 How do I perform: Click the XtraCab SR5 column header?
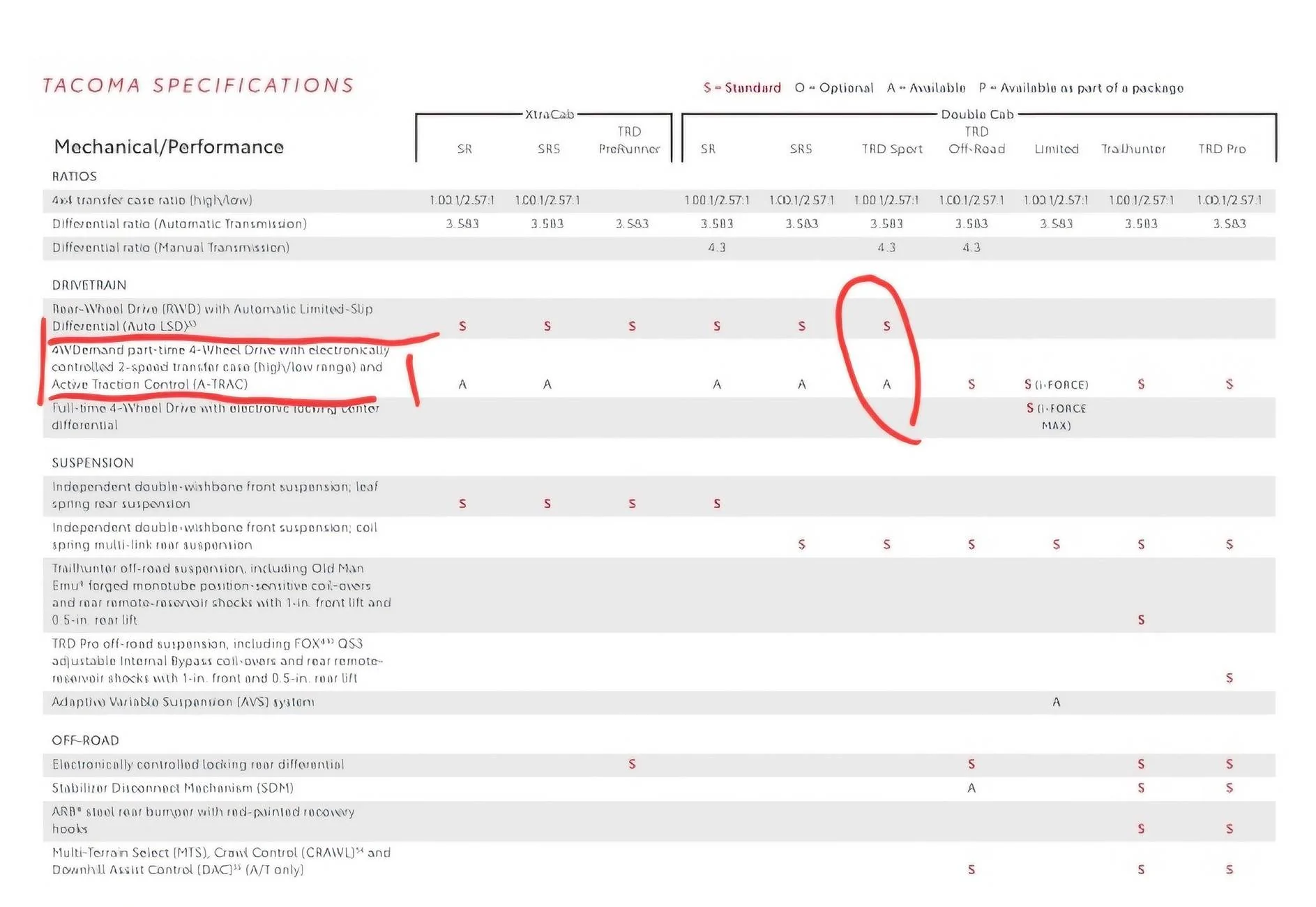(x=549, y=149)
